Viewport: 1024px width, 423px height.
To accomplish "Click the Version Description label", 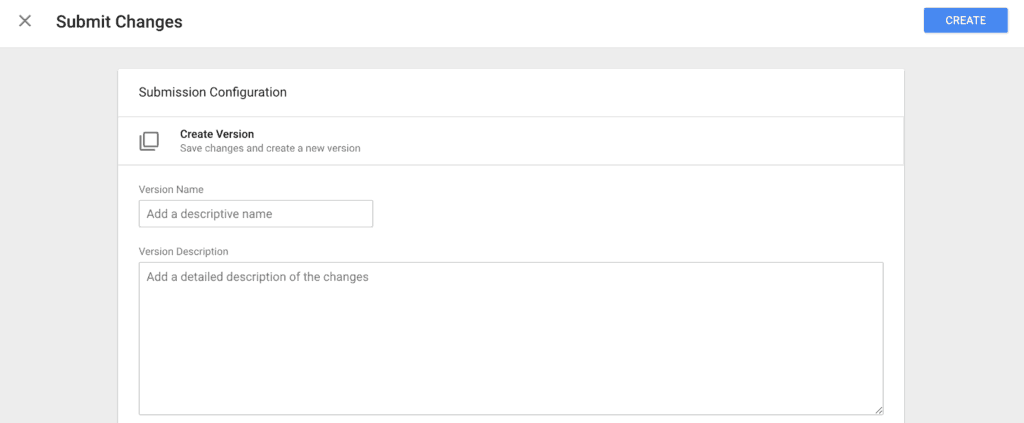I will (x=184, y=251).
